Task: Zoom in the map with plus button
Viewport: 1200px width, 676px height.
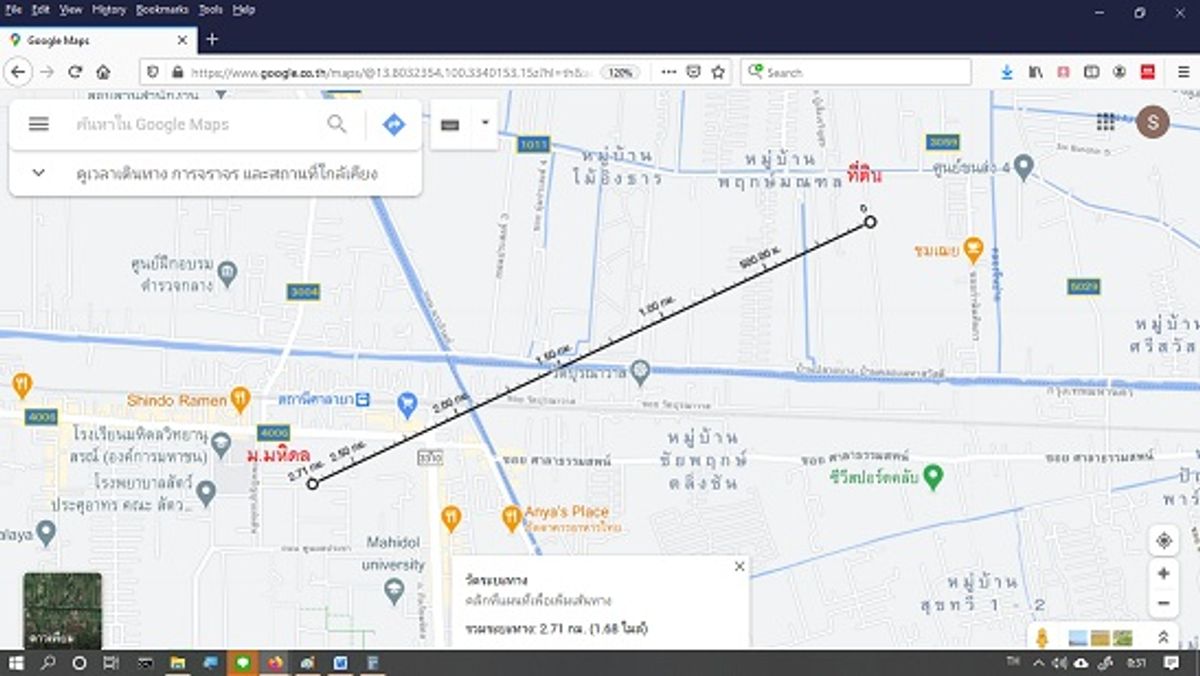Action: 1163,574
